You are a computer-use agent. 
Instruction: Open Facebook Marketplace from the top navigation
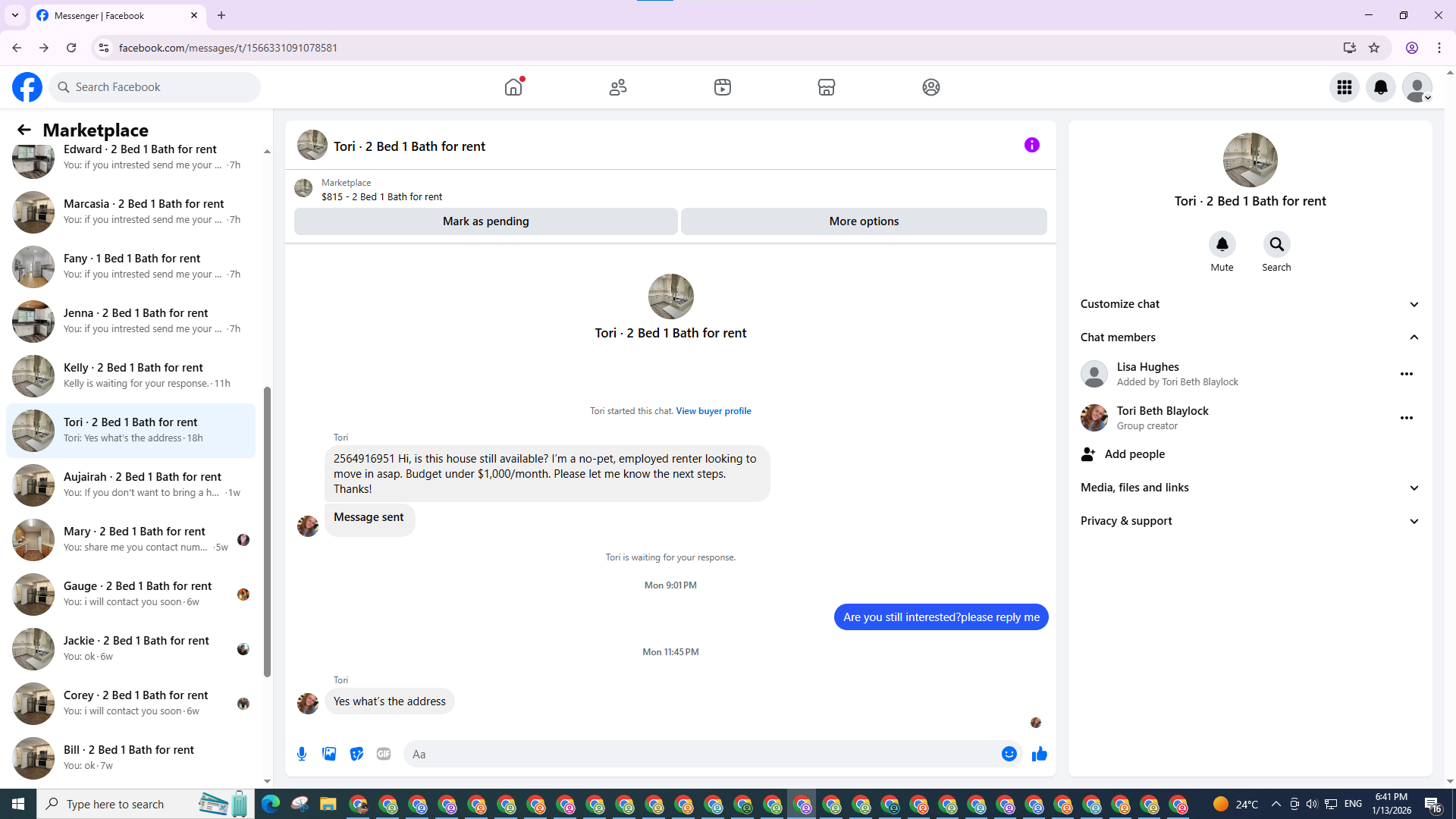[826, 87]
